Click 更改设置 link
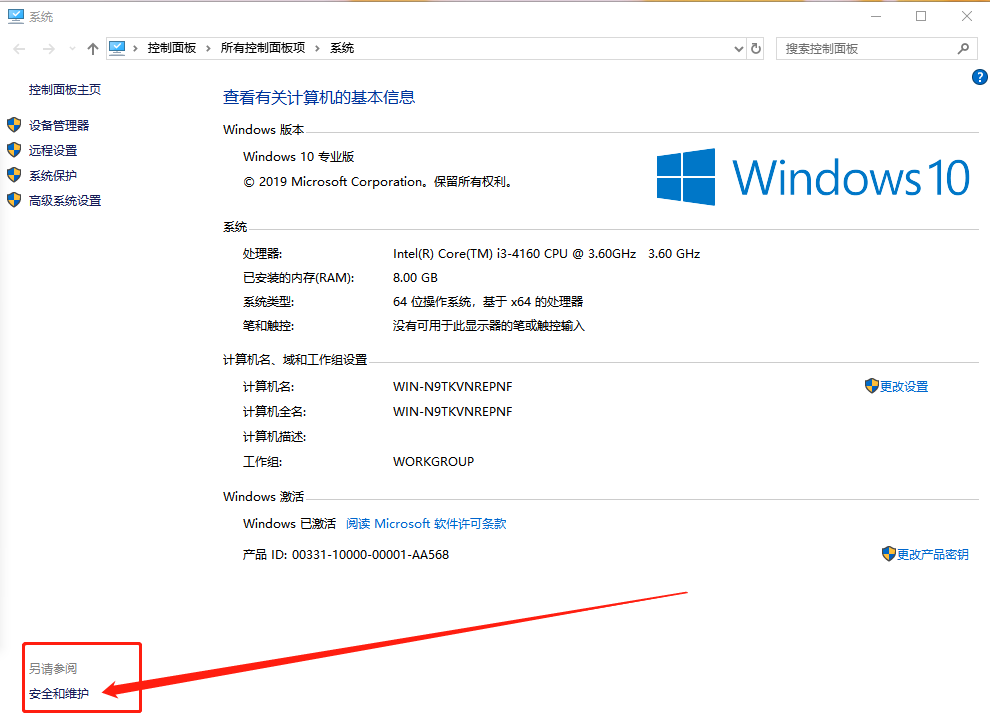 click(x=904, y=386)
